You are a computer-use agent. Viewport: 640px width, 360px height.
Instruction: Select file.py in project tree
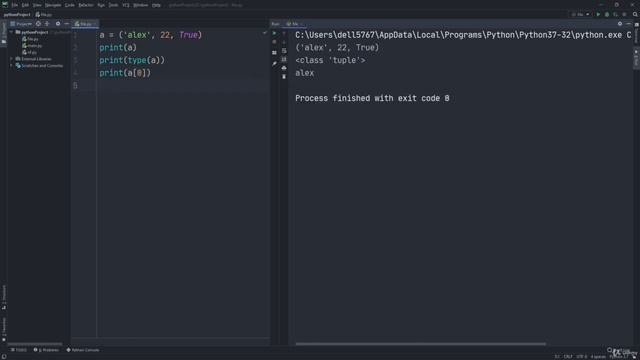(x=31, y=39)
